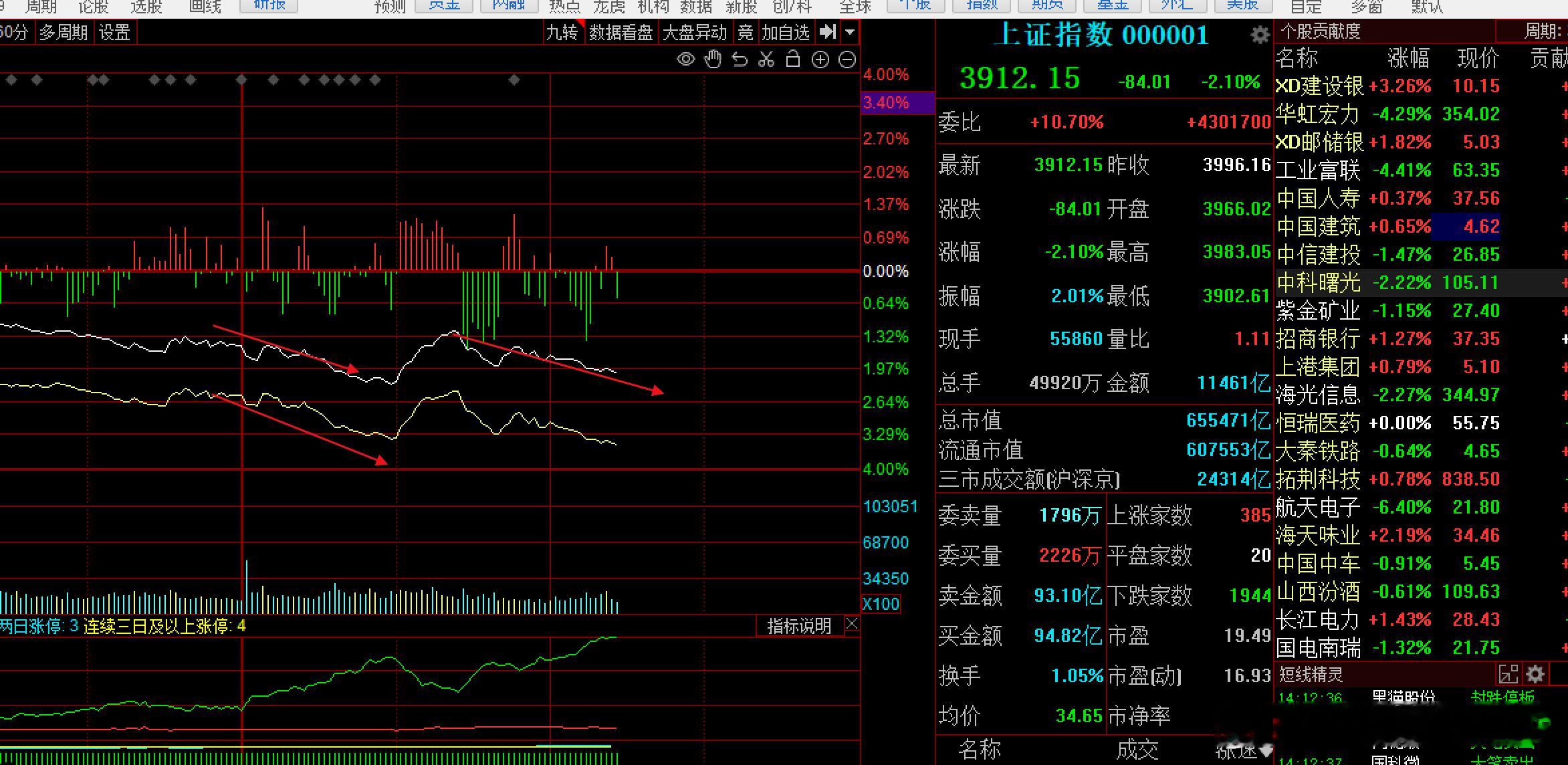The height and width of the screenshot is (765, 1568).
Task: Click the 上证指数 000001 title
Action: 1101,35
